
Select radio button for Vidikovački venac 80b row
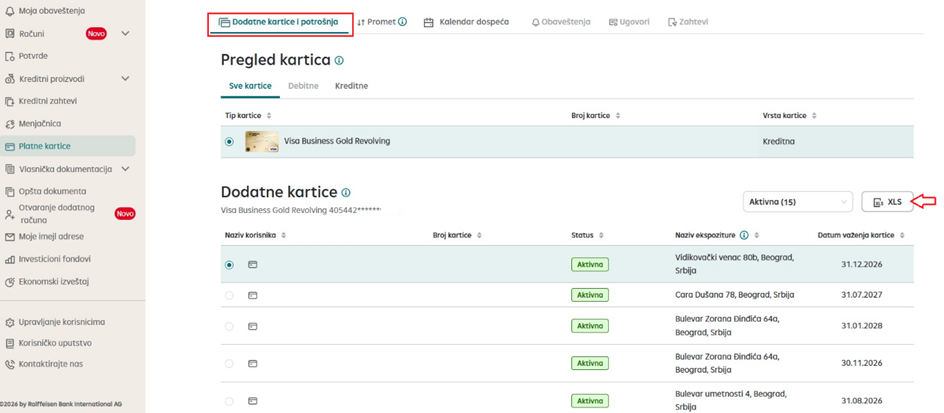point(229,265)
